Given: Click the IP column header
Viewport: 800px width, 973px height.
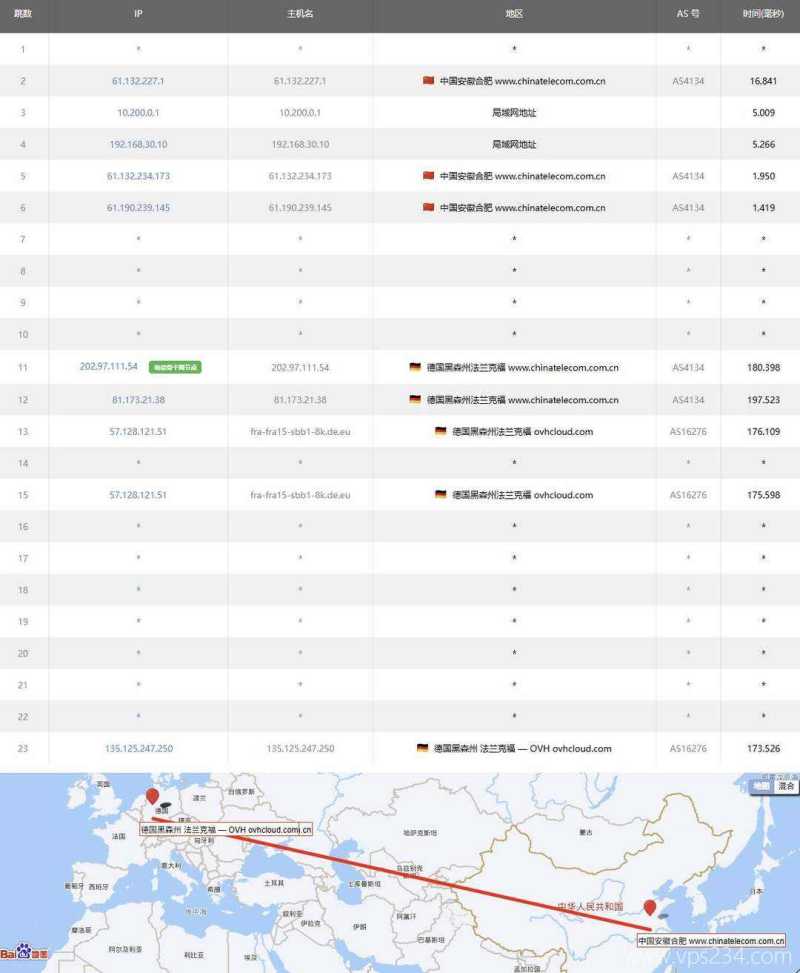Looking at the screenshot, I should (x=137, y=14).
